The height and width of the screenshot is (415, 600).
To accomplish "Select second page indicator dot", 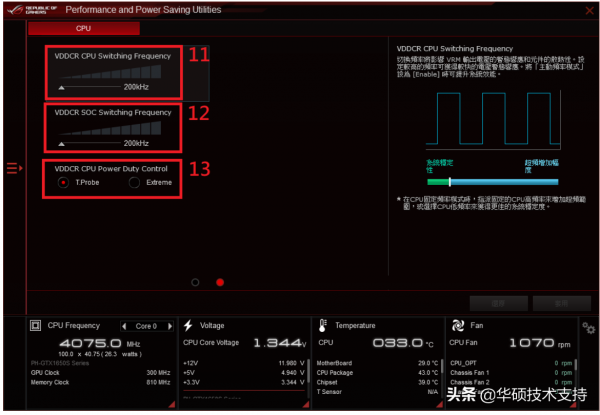I will [x=220, y=282].
